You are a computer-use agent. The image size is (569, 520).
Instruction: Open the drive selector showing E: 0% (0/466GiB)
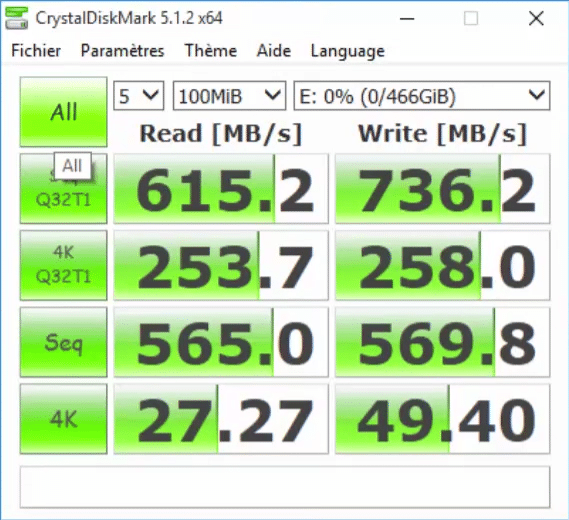[x=422, y=96]
